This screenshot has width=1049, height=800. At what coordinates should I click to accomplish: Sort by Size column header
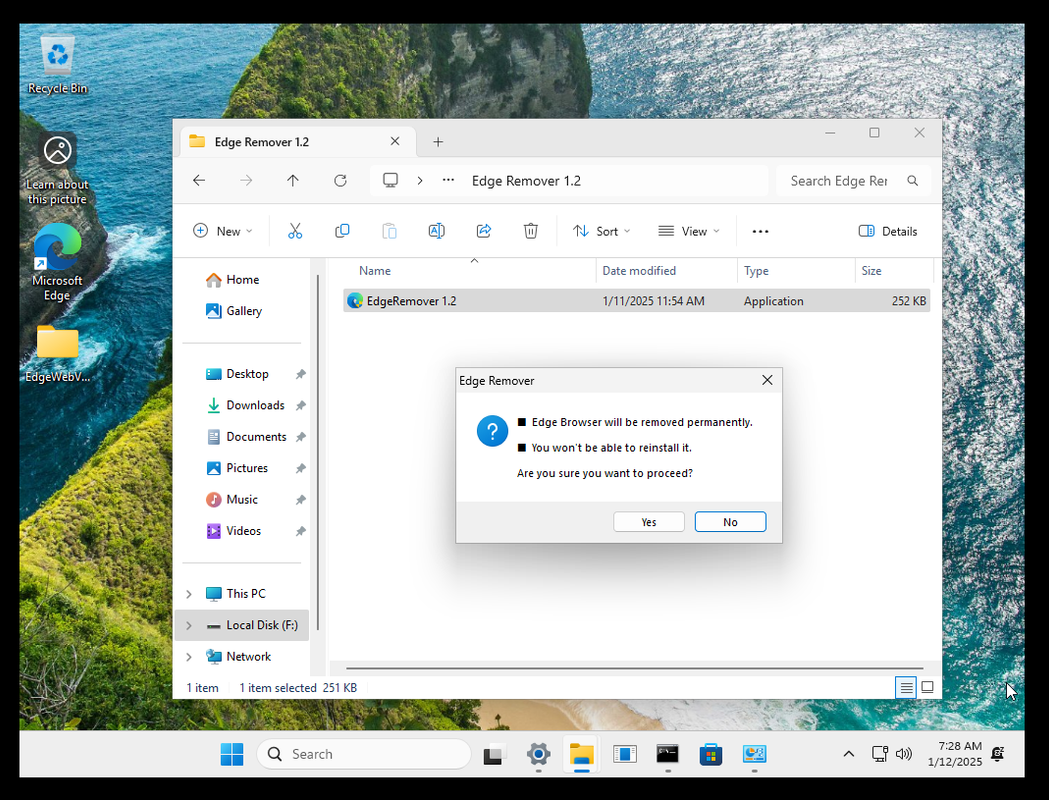click(x=871, y=271)
